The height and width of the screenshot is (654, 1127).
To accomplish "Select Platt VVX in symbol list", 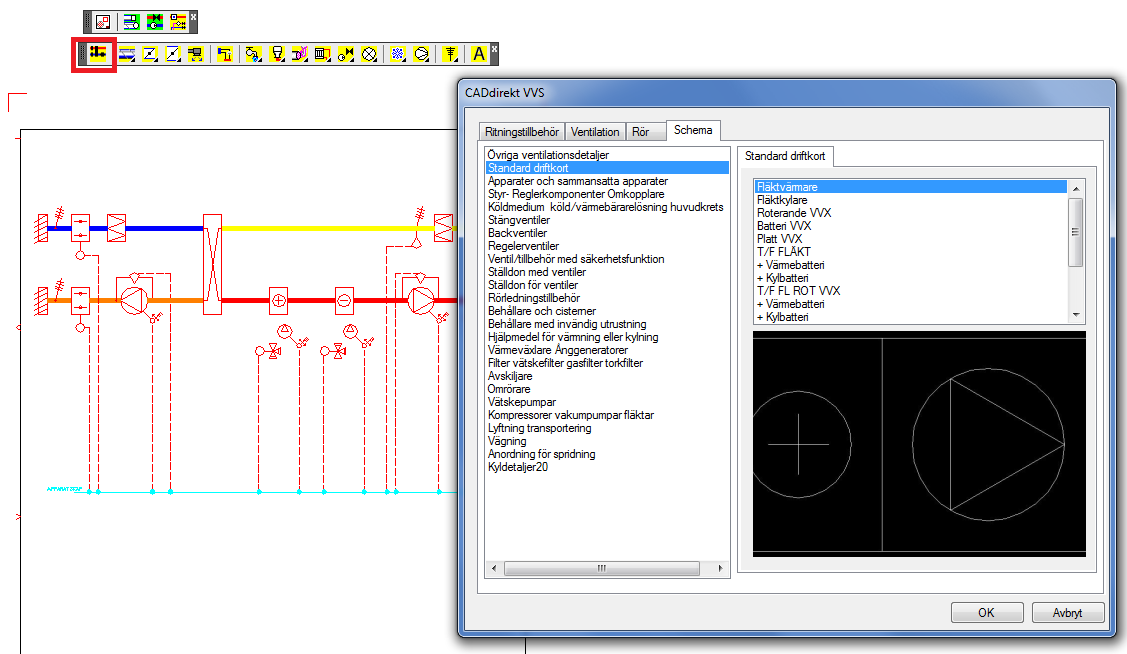I will coord(780,239).
